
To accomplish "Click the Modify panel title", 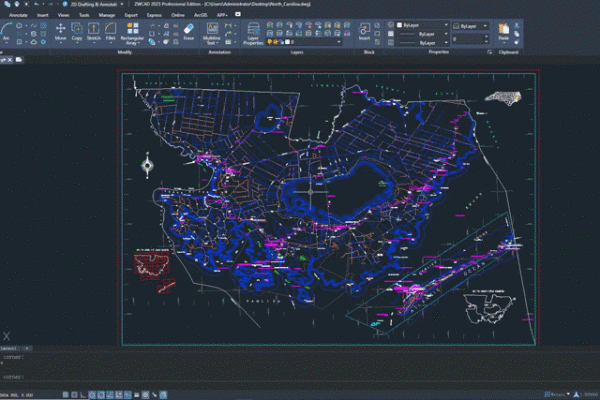I will tap(125, 51).
